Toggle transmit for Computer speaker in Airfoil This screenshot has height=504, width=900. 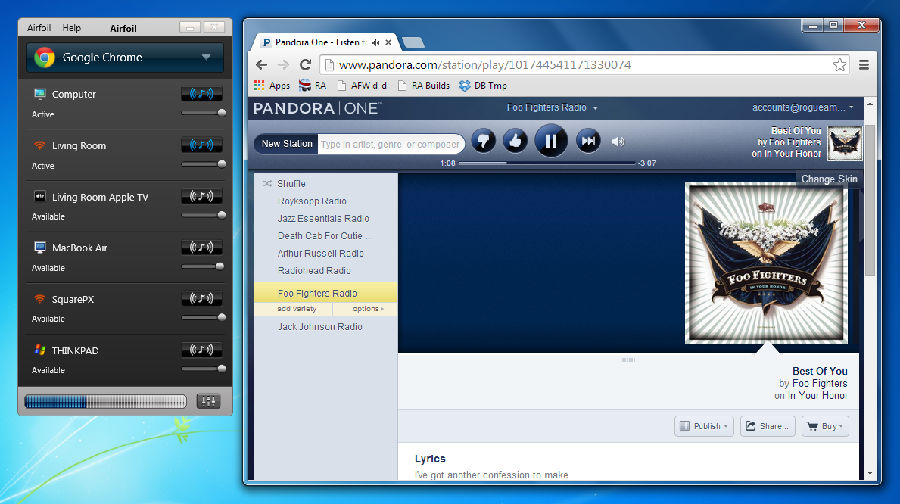coord(201,94)
